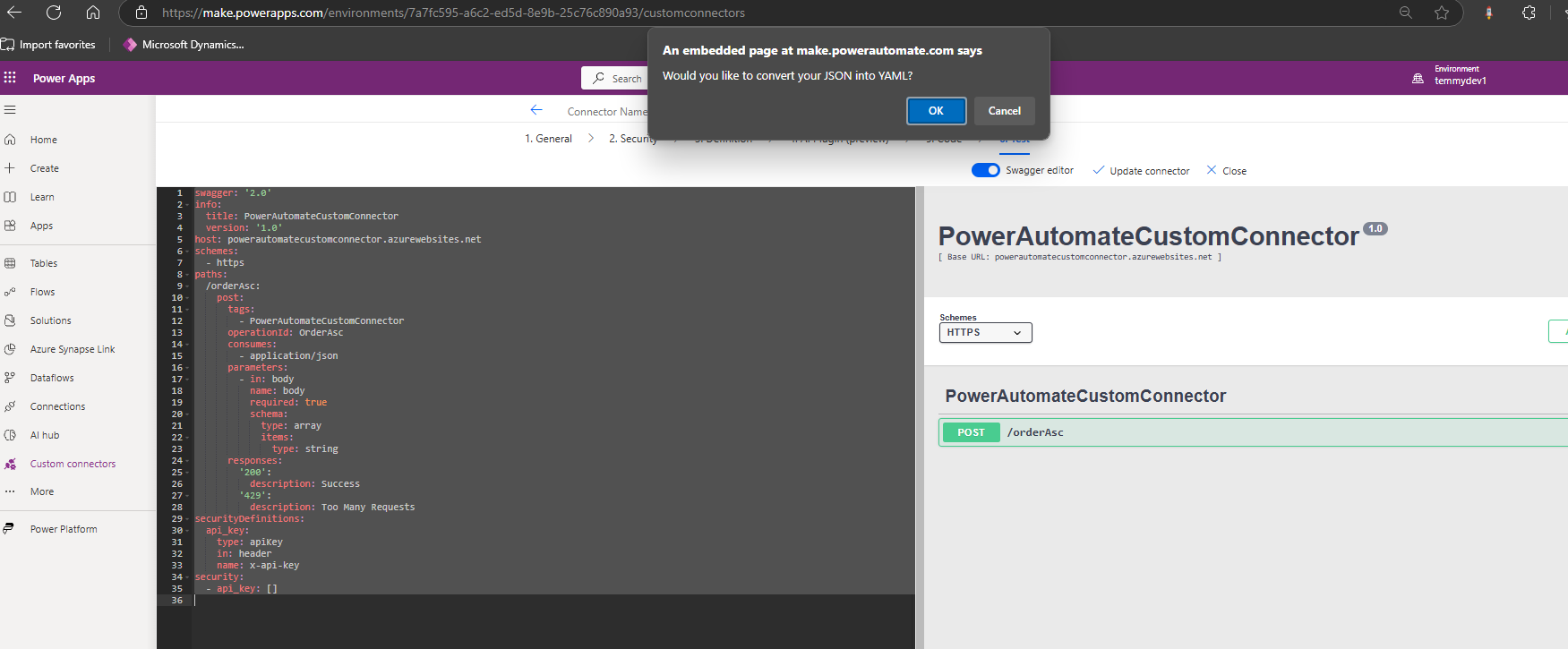Click the site lock icon in address bar
1568x649 pixels.
pos(141,13)
